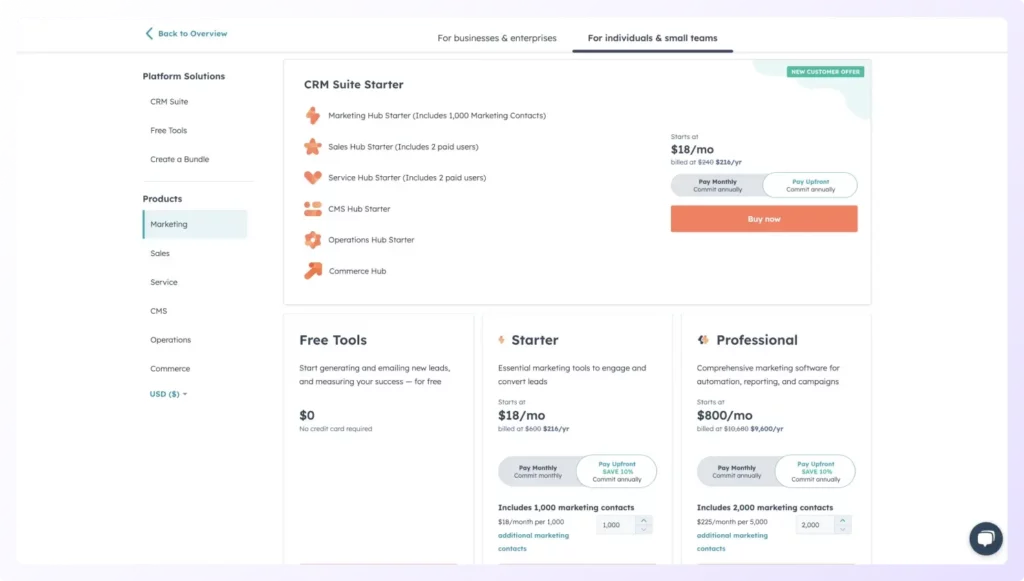The height and width of the screenshot is (581, 1024).
Task: Select Pay Monthly in CRM Suite Starter card
Action: [x=717, y=185]
